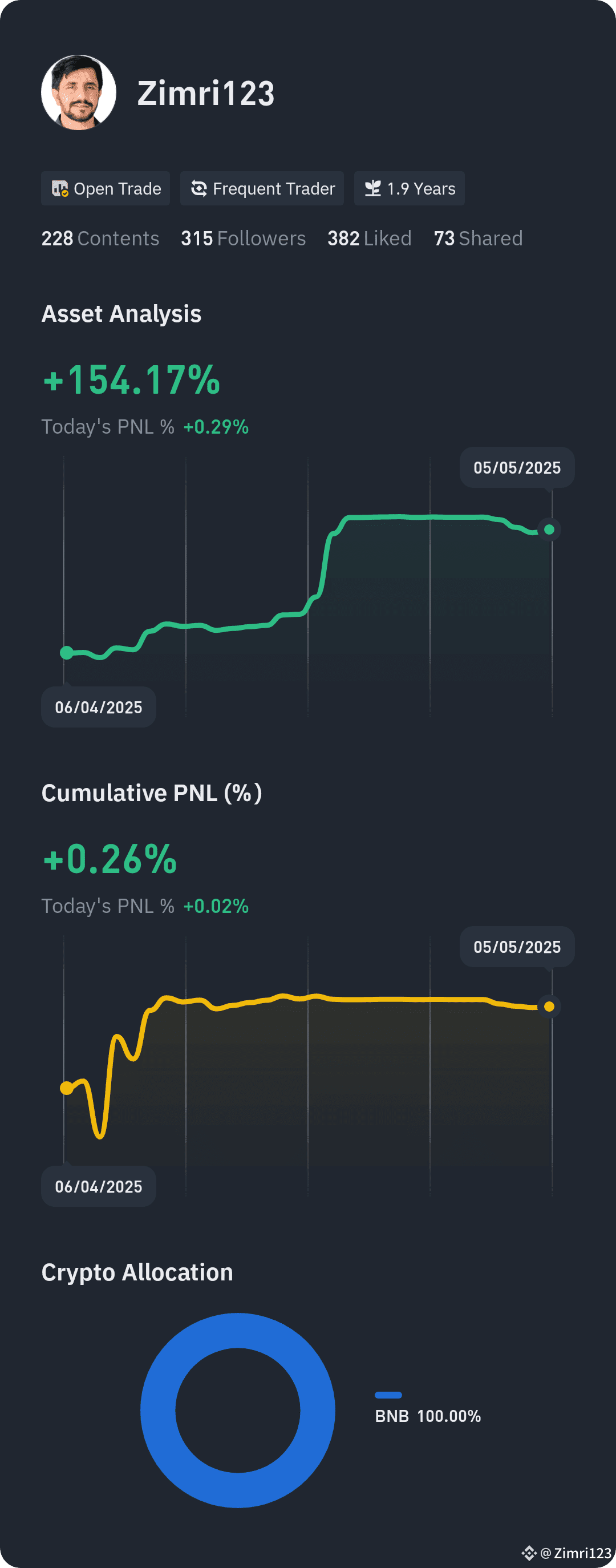Select the green endpoint on the Asset chart

[549, 530]
